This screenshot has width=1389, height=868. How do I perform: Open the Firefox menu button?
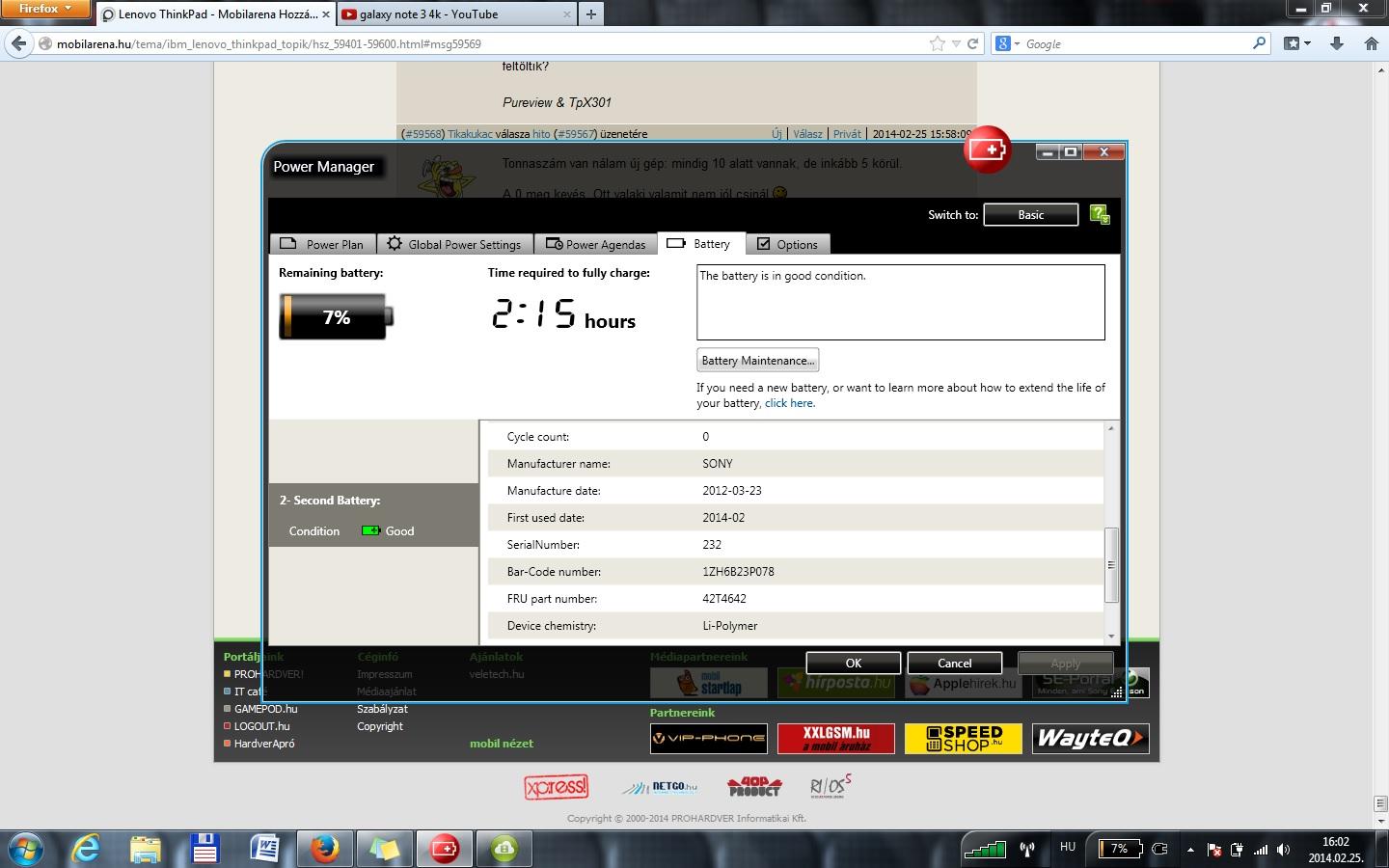[x=45, y=9]
